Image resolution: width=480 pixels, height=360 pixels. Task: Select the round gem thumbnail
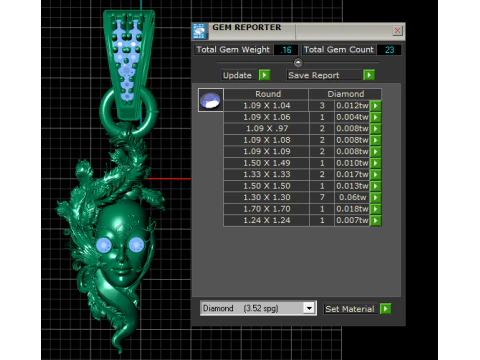(x=211, y=100)
